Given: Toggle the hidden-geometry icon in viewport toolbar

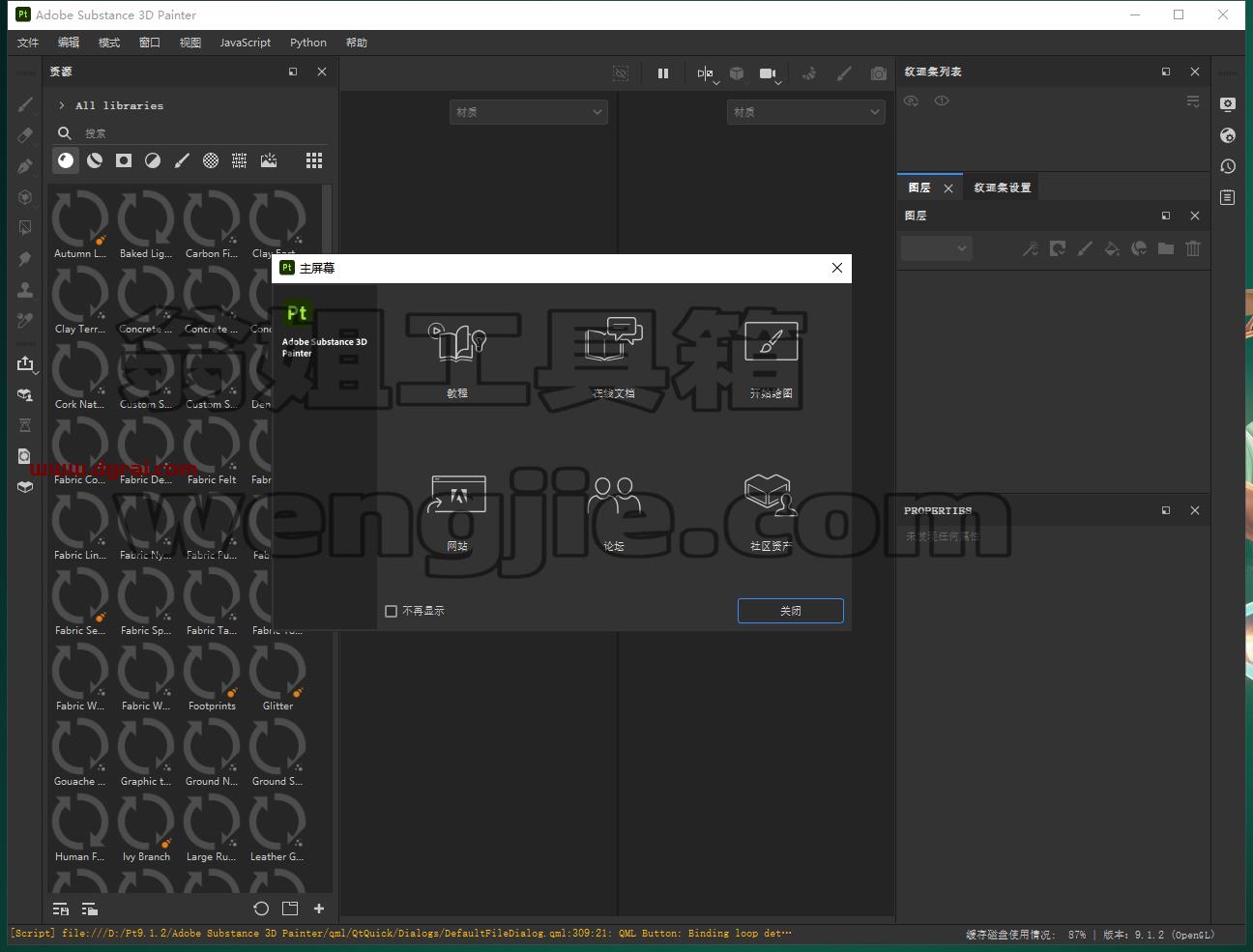Looking at the screenshot, I should [621, 73].
